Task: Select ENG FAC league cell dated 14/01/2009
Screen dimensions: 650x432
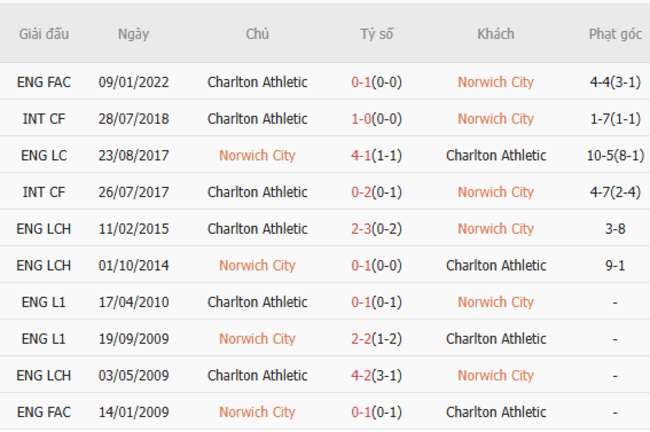Action: (44, 412)
